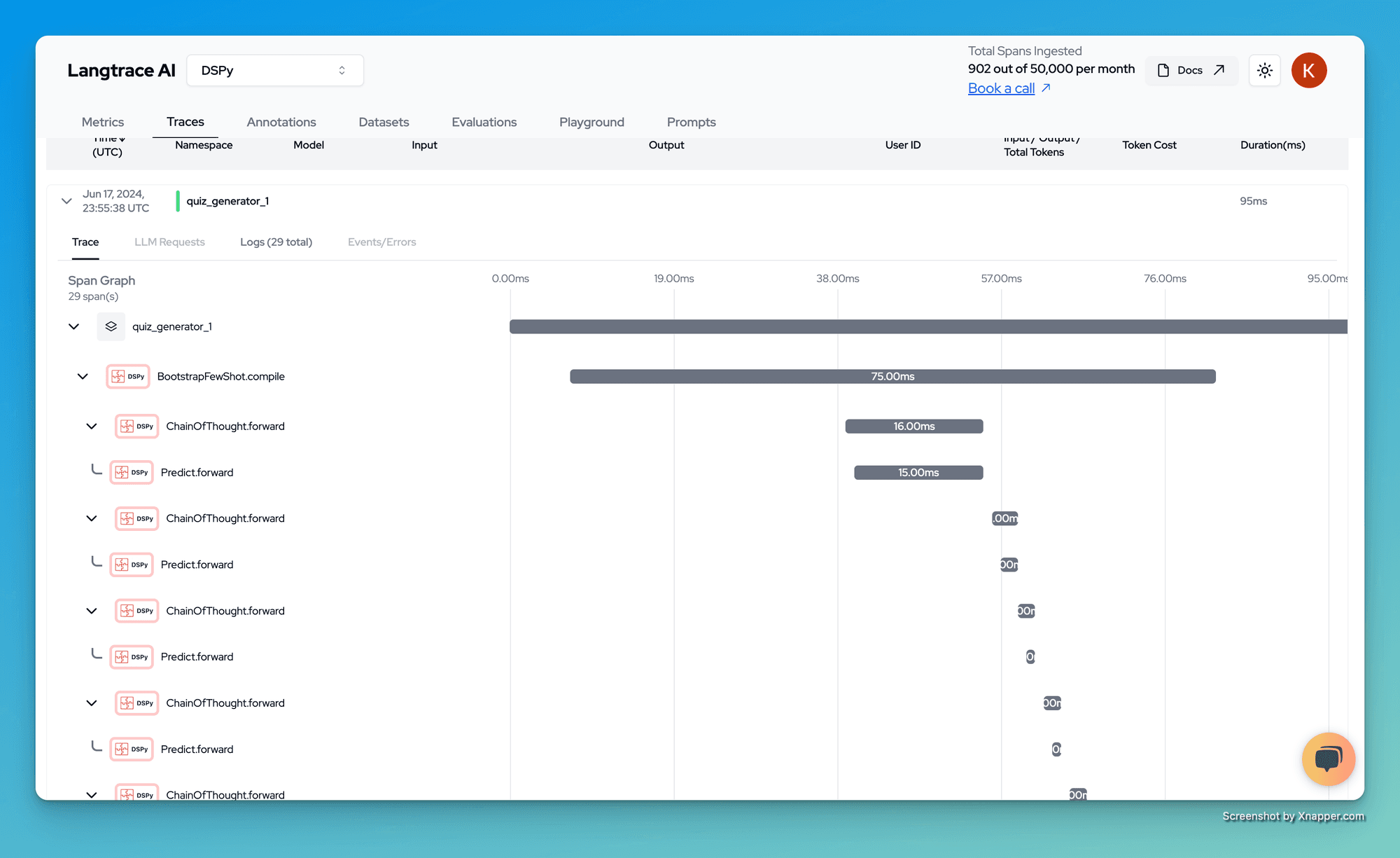The width and height of the screenshot is (1400, 858).
Task: Switch to the Playground tab
Action: [x=591, y=122]
